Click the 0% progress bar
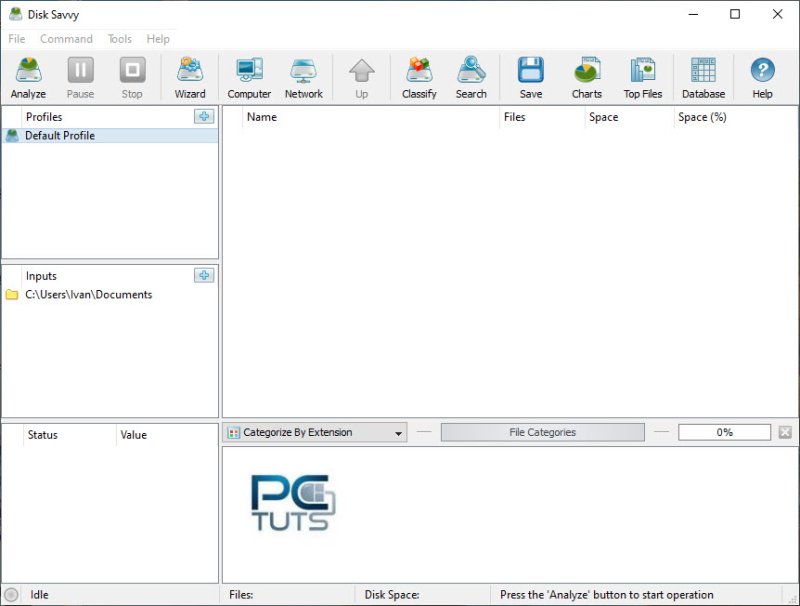Screen dimensions: 800x606 pos(724,433)
